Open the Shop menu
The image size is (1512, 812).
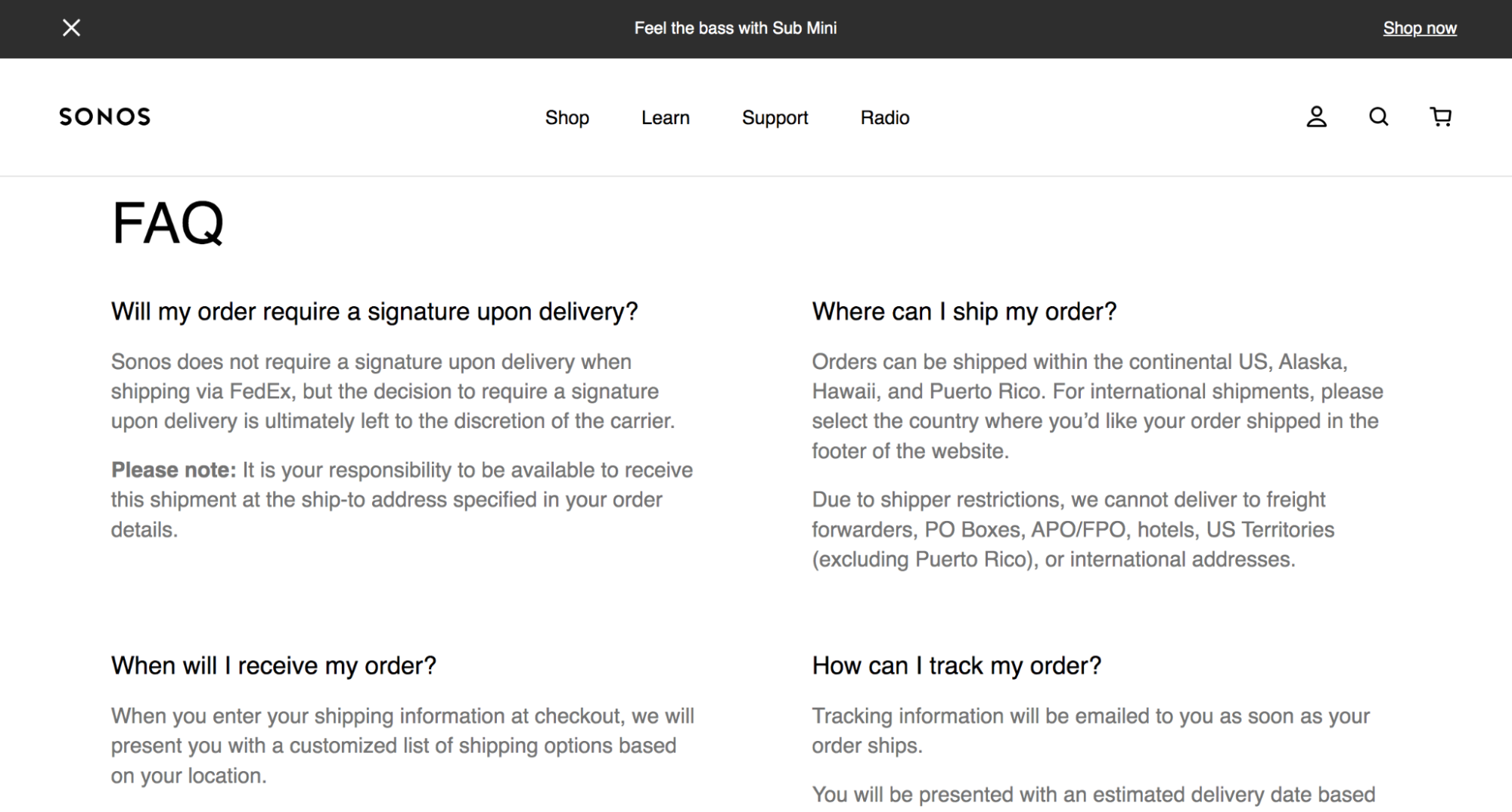567,117
